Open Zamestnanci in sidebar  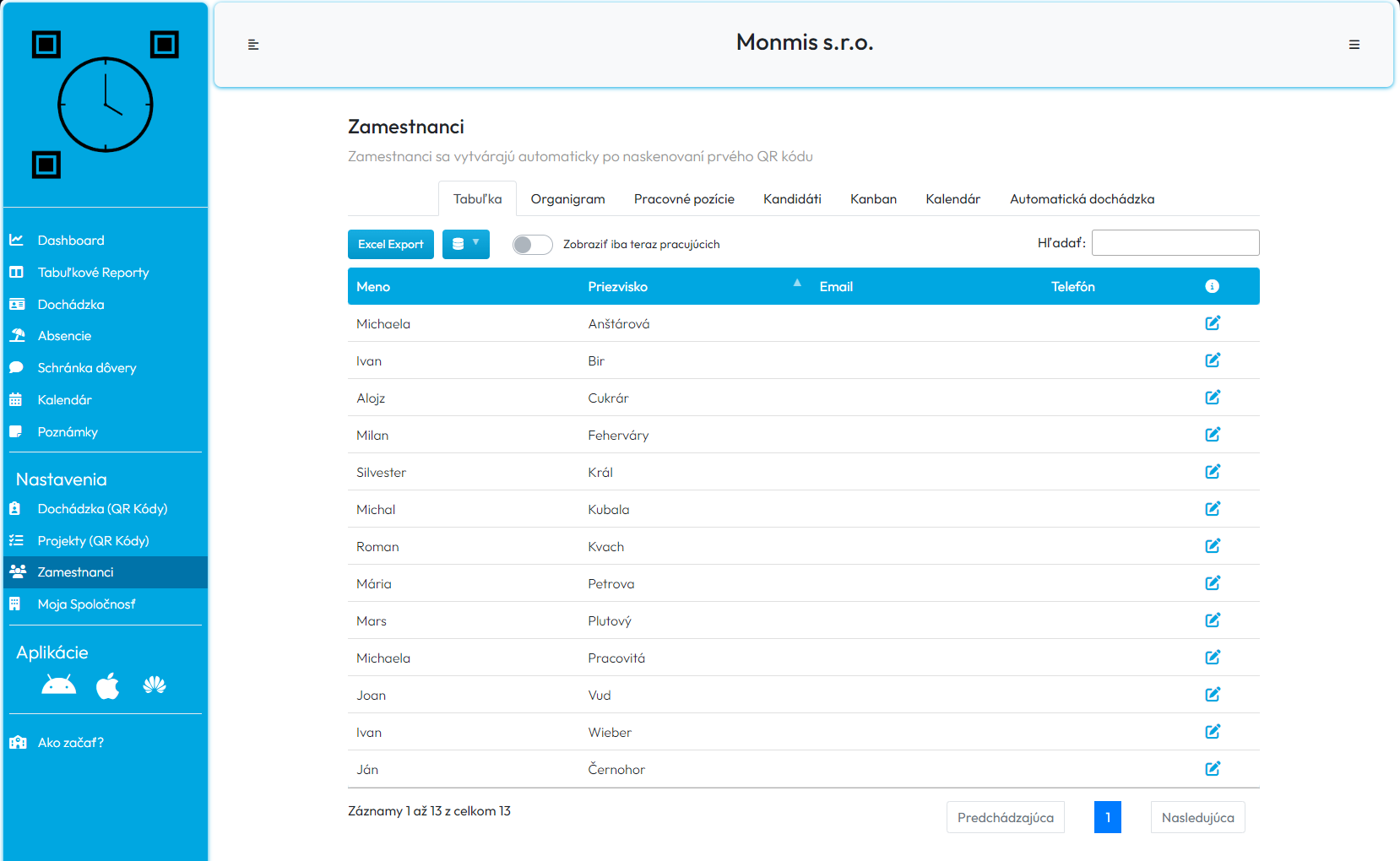click(106, 572)
